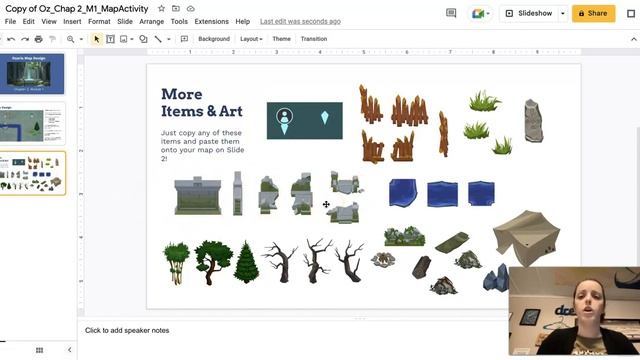Open the File menu

pos(10,22)
